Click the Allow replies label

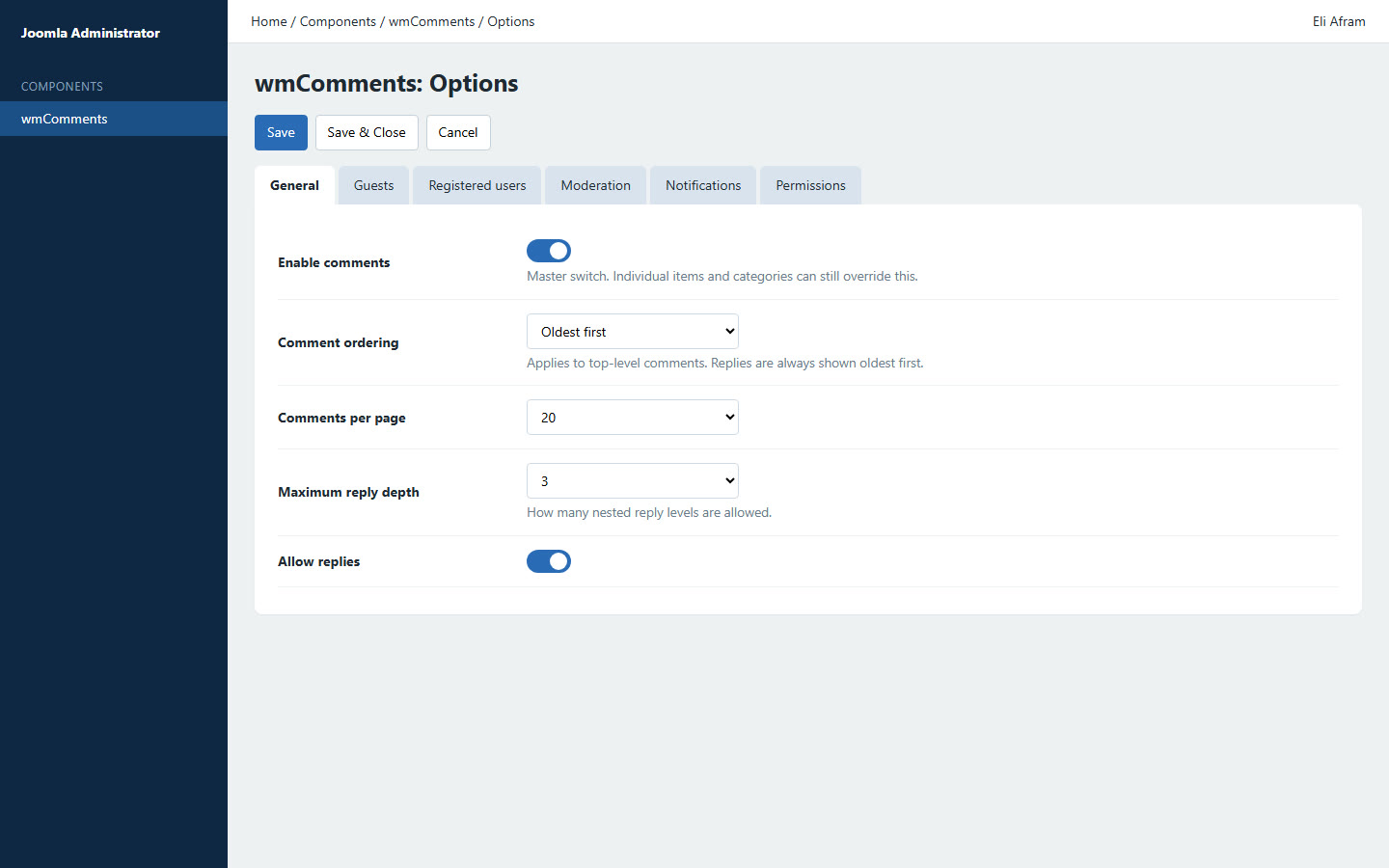click(x=318, y=561)
